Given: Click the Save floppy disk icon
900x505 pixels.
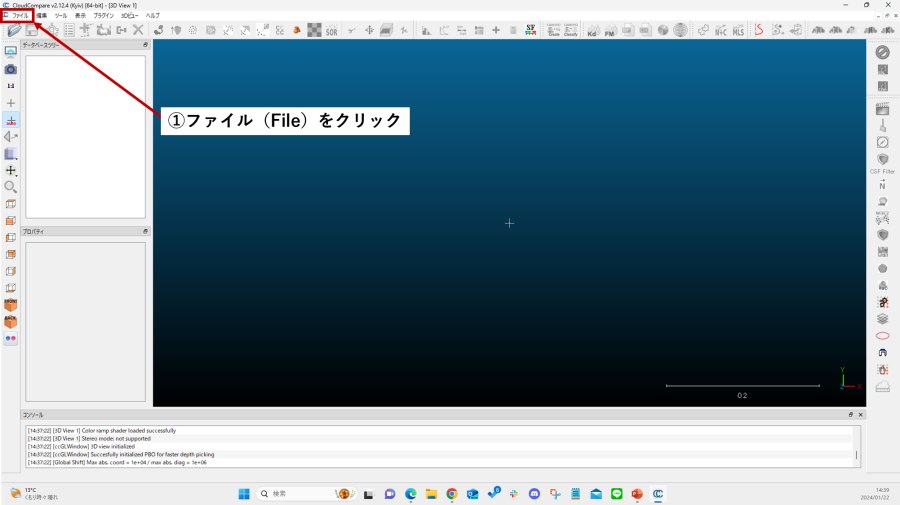Looking at the screenshot, I should pos(32,30).
